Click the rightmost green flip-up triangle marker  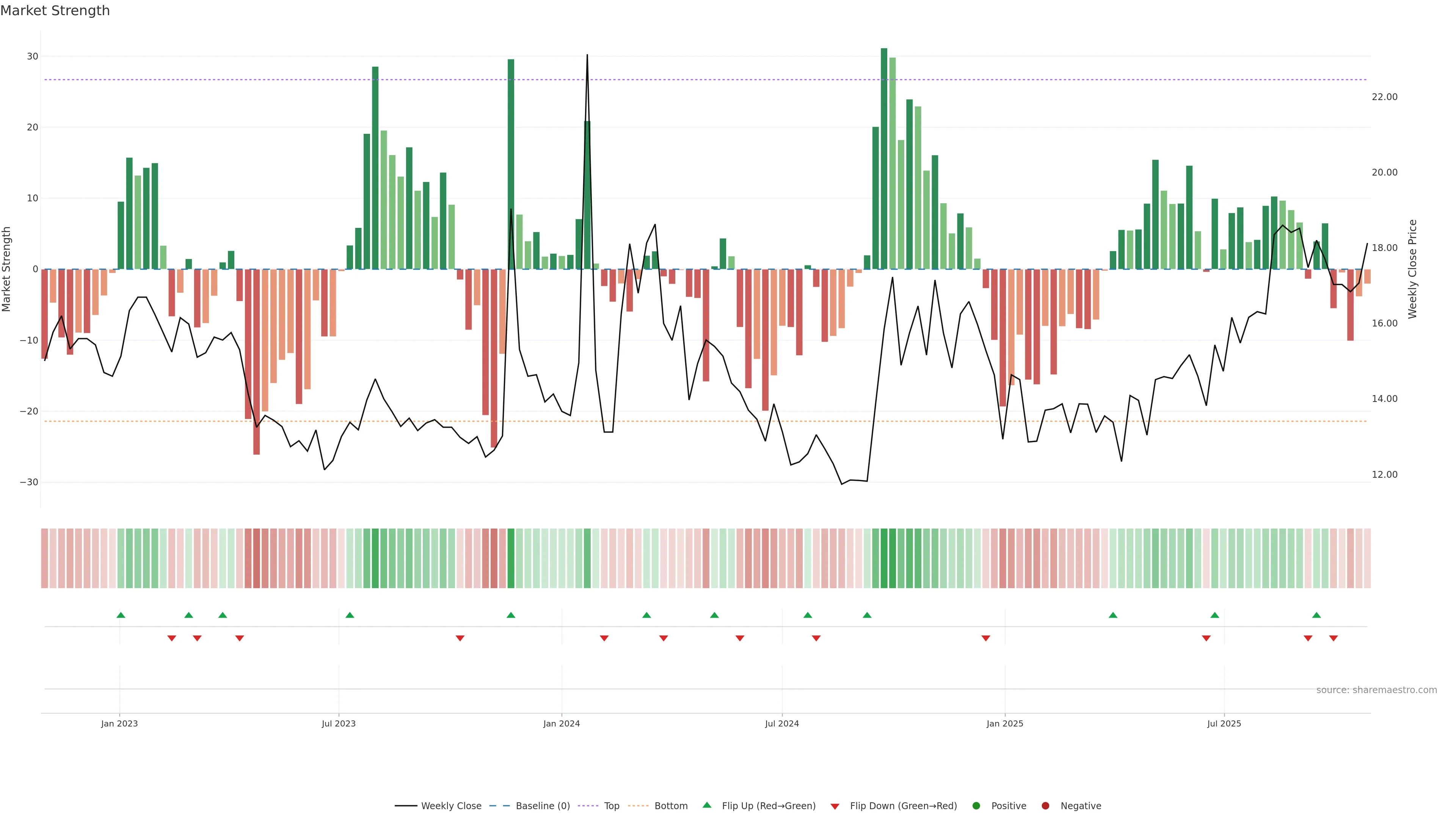pos(1316,615)
